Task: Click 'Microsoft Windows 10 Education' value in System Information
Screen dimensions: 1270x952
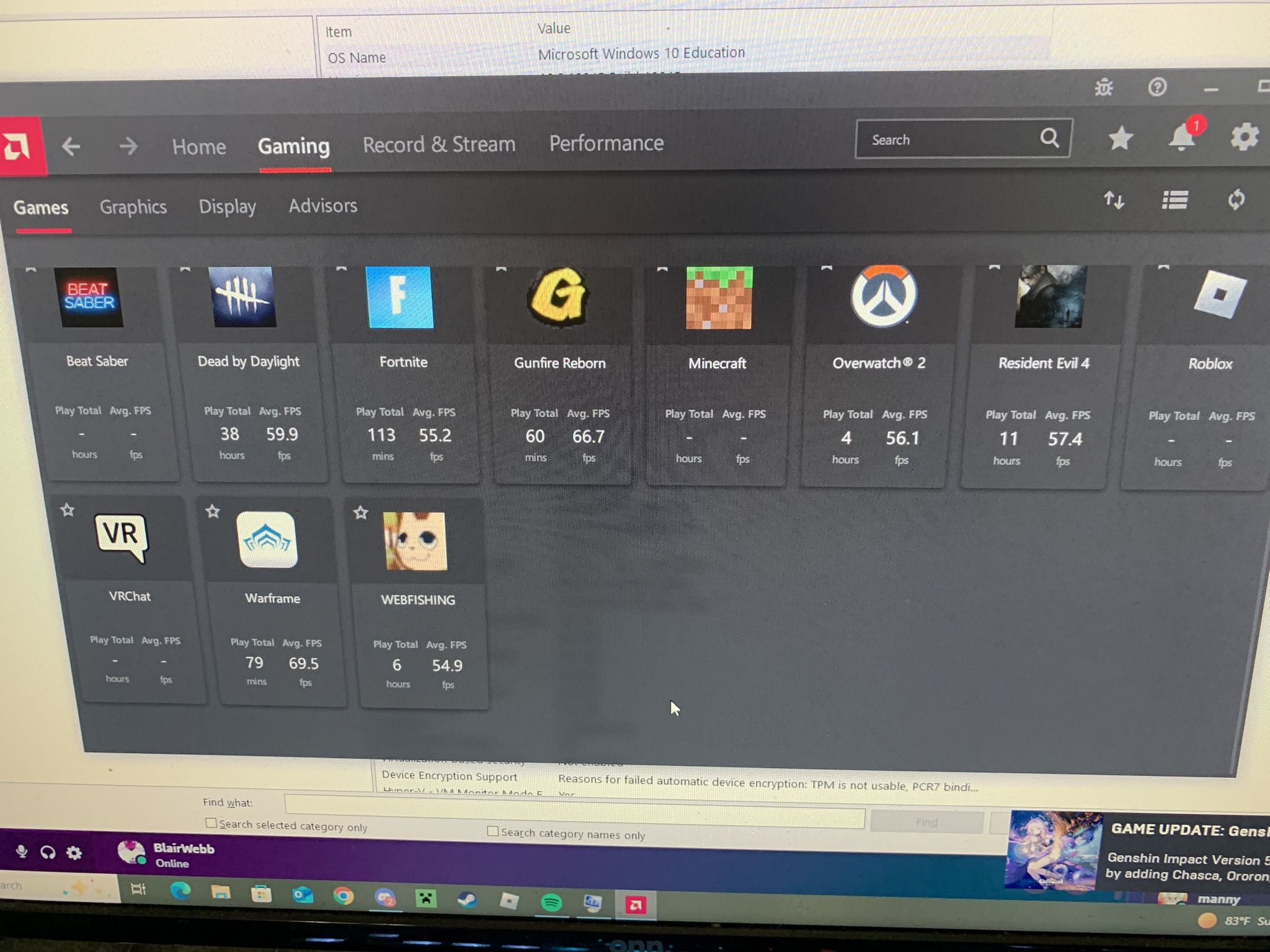Action: pyautogui.click(x=641, y=53)
